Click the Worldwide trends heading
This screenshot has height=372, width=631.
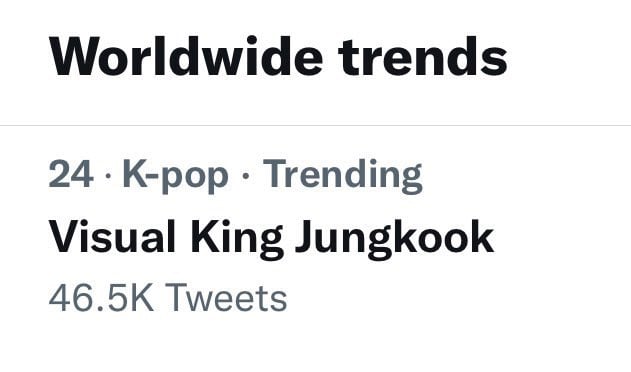pos(278,56)
